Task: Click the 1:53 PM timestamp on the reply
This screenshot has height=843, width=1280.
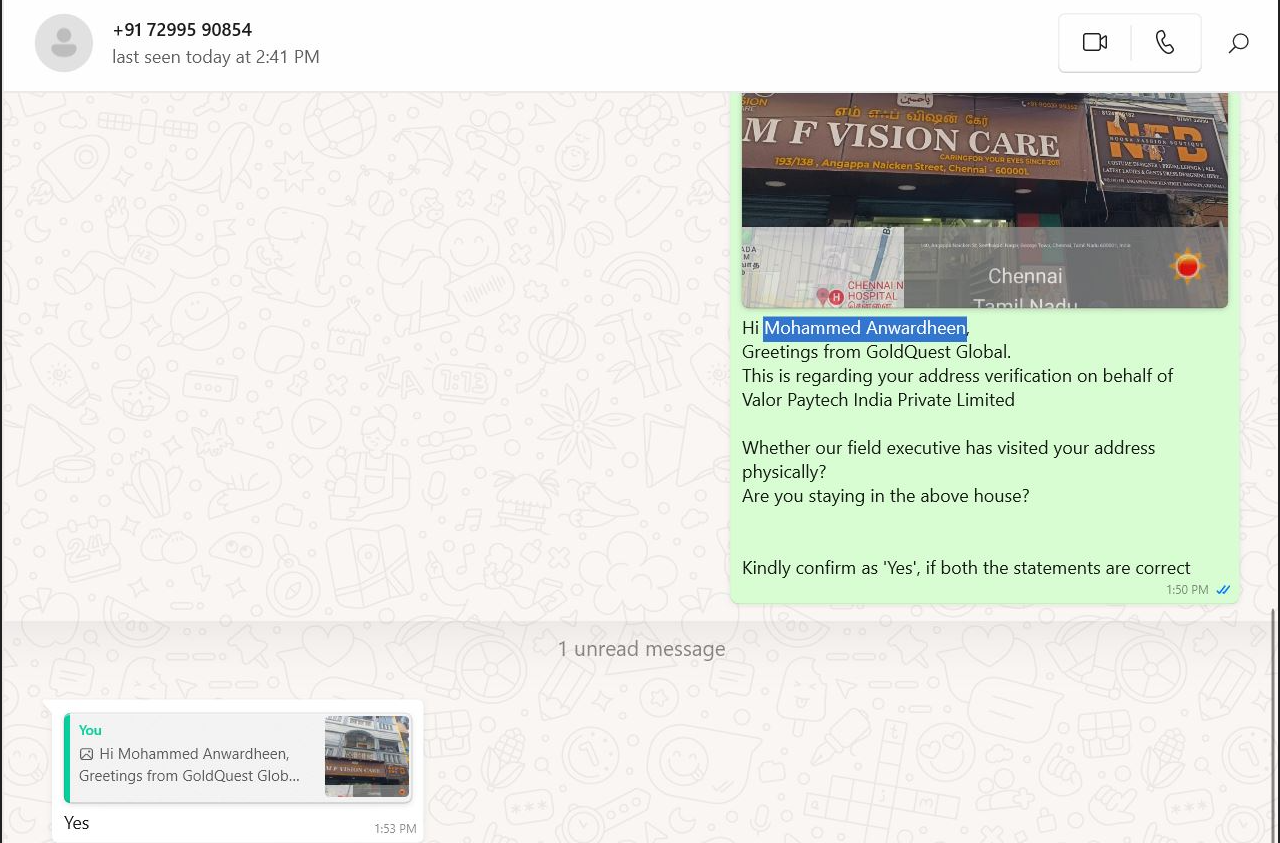Action: (395, 829)
